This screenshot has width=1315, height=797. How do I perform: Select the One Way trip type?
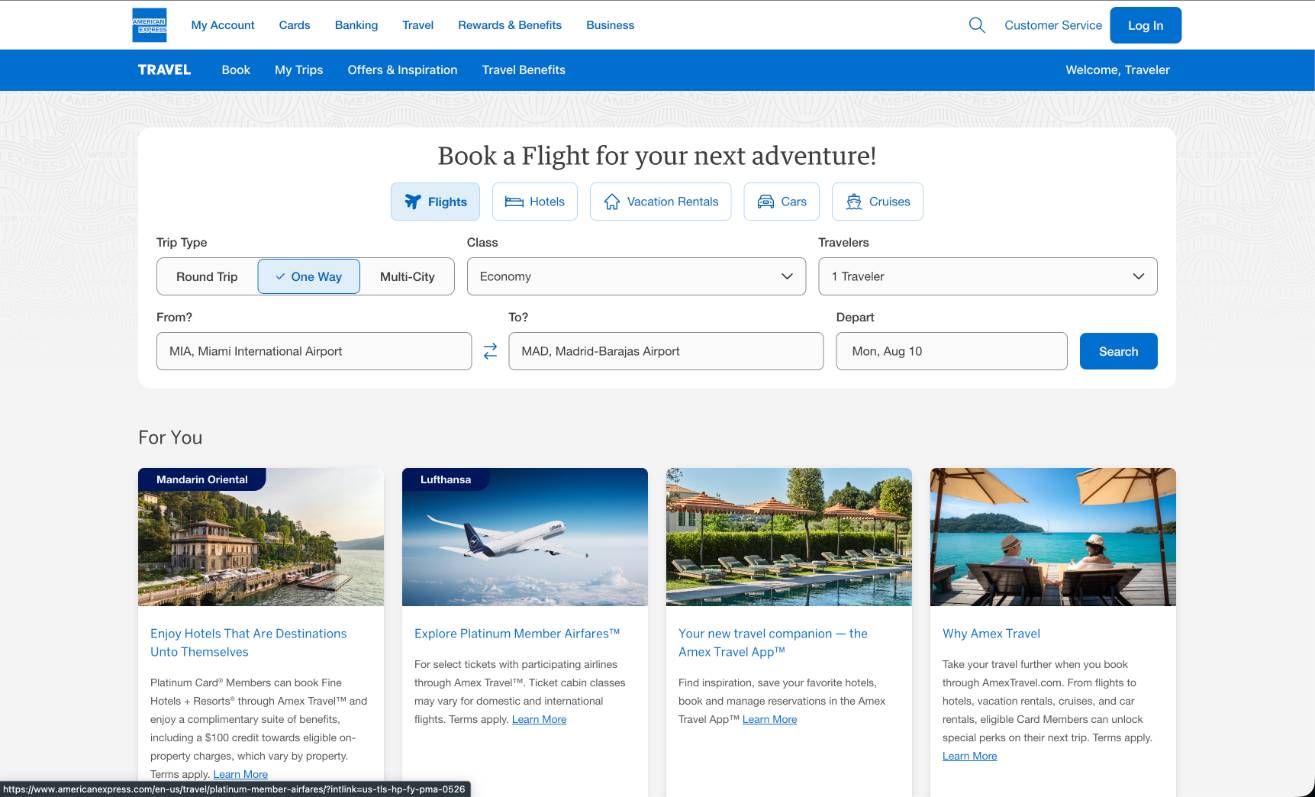click(x=309, y=276)
